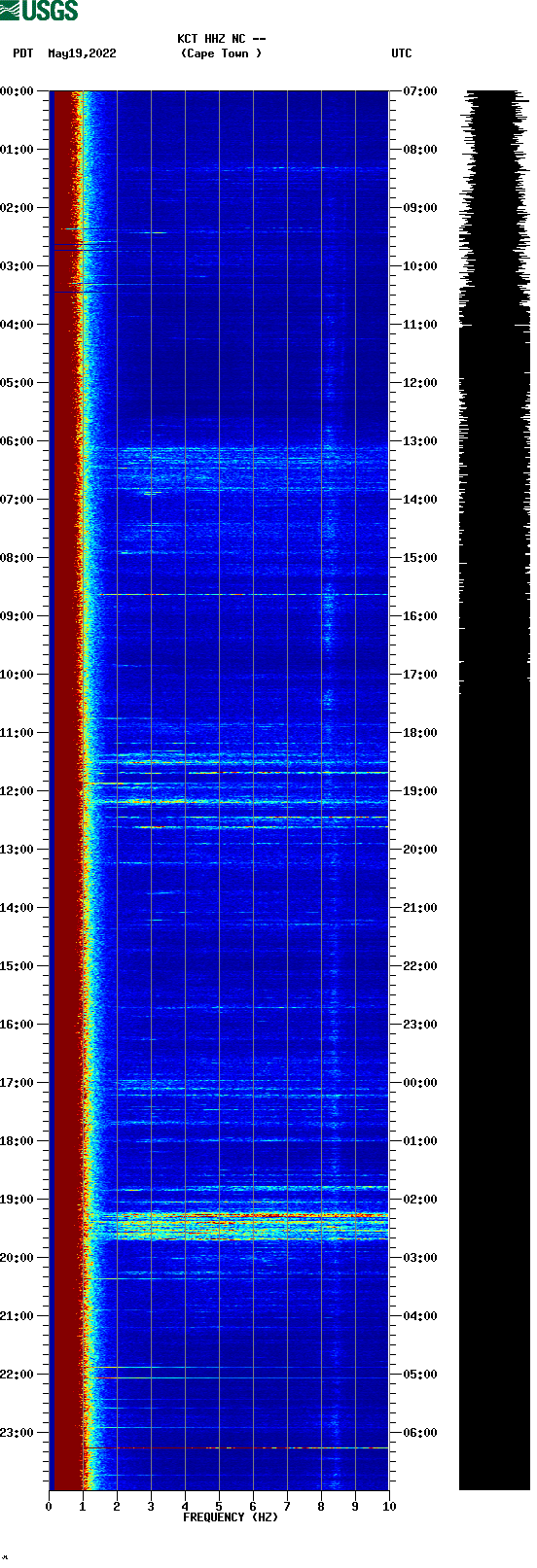
Task: Click the frequency axis value 10
Action: pos(389,1507)
